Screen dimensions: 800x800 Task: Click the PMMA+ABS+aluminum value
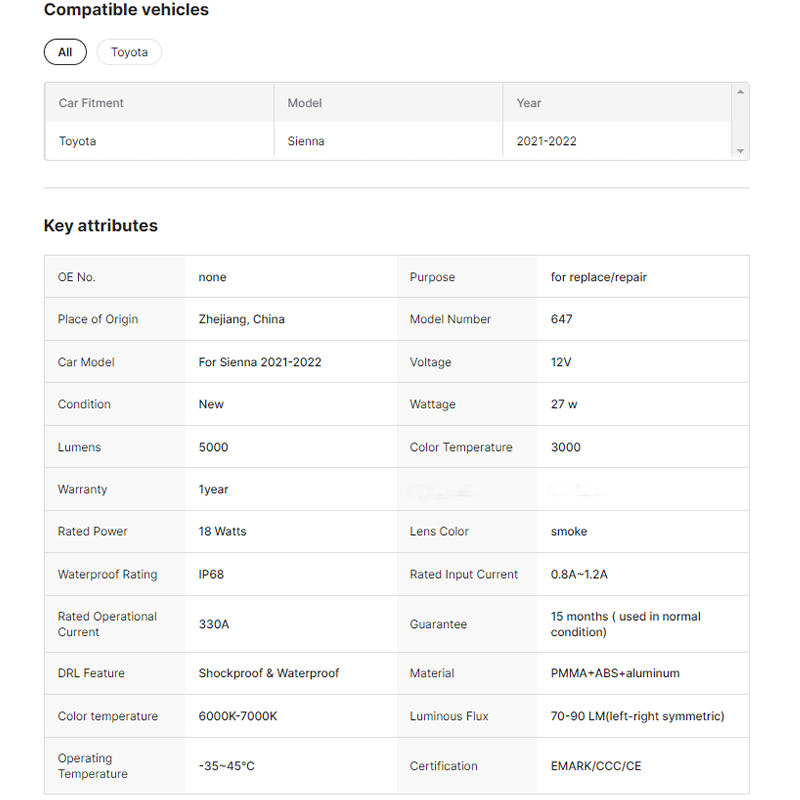click(x=615, y=673)
